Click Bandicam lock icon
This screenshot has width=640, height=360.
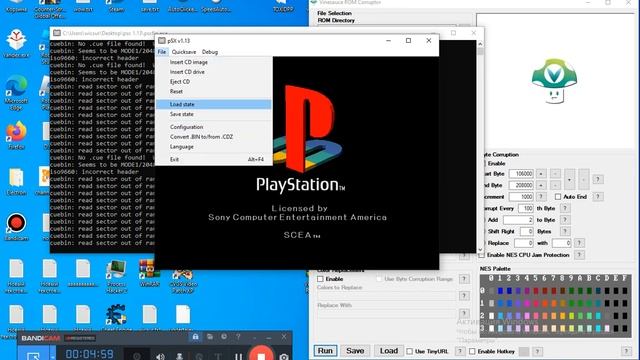pos(196,337)
